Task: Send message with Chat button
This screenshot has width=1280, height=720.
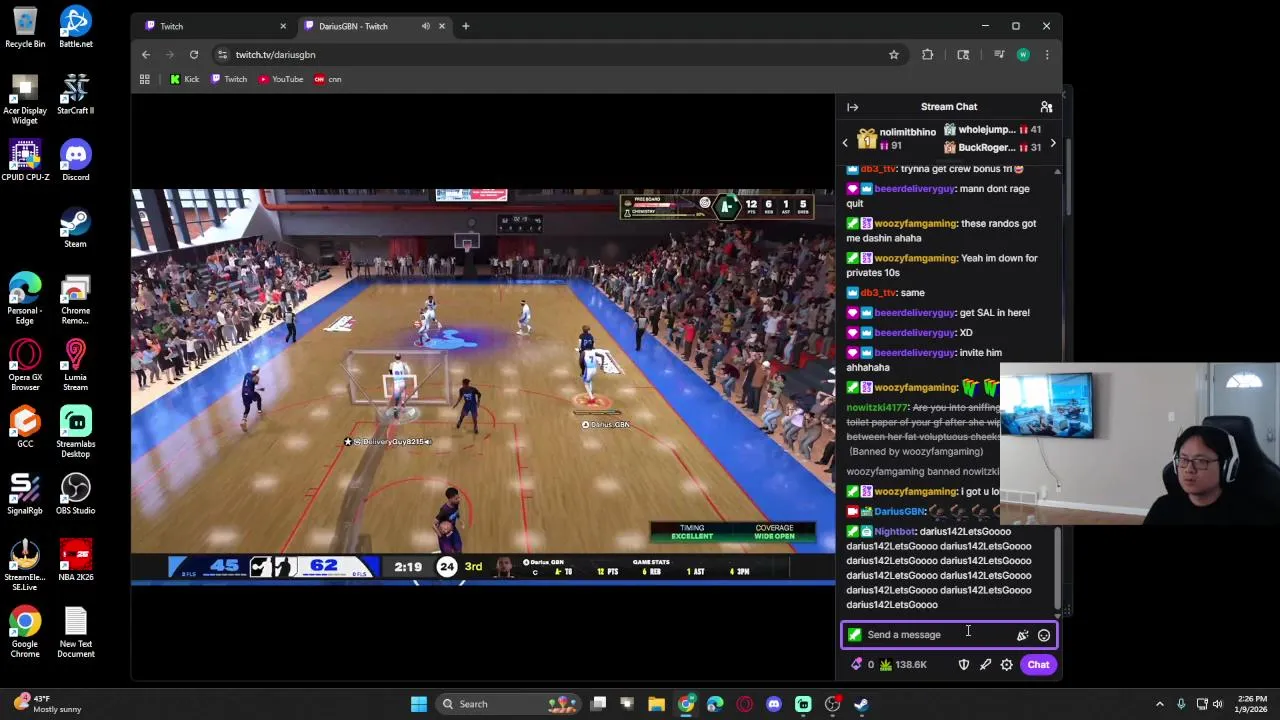Action: click(1038, 665)
